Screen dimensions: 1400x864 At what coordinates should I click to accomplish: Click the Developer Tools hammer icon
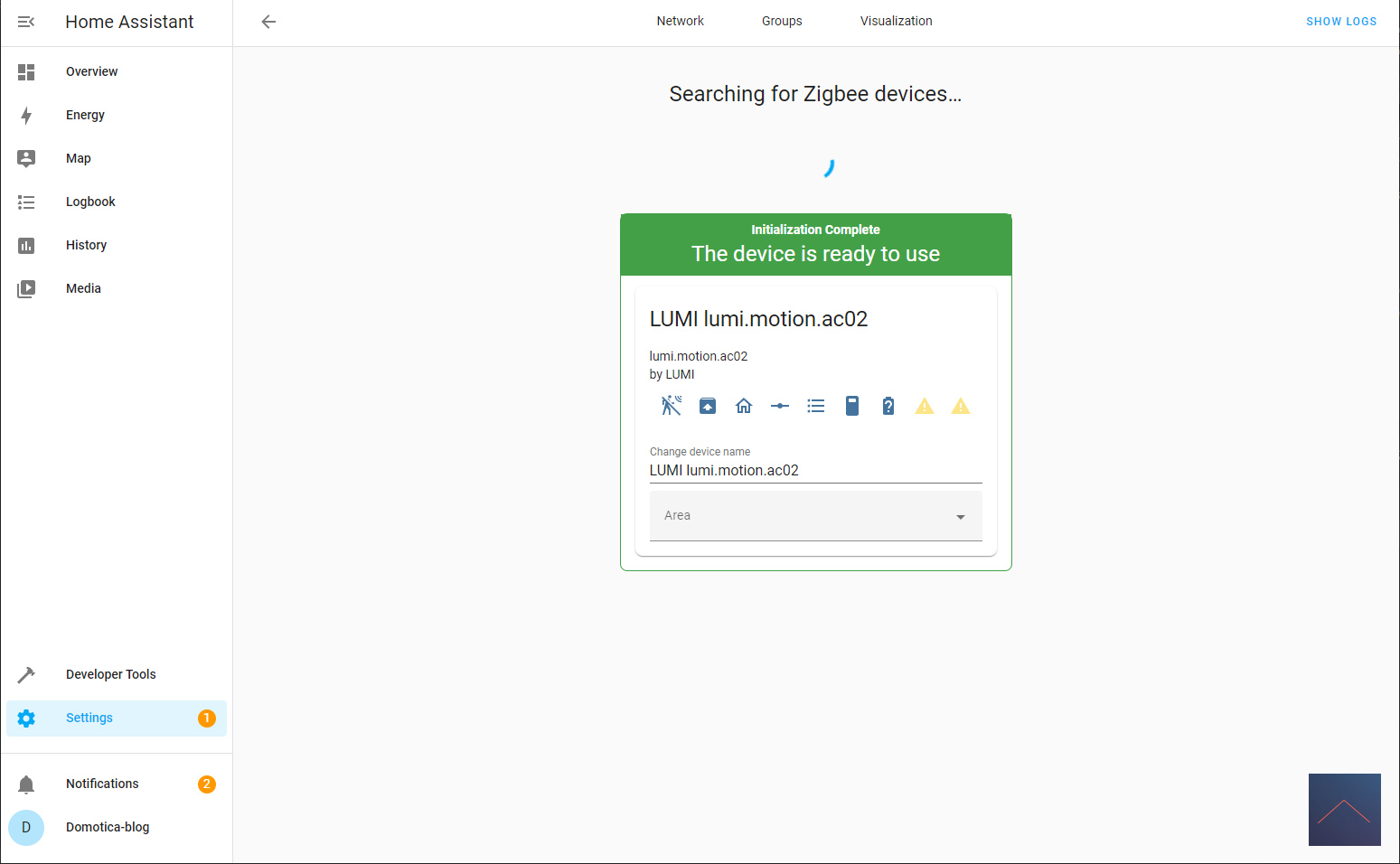point(26,674)
